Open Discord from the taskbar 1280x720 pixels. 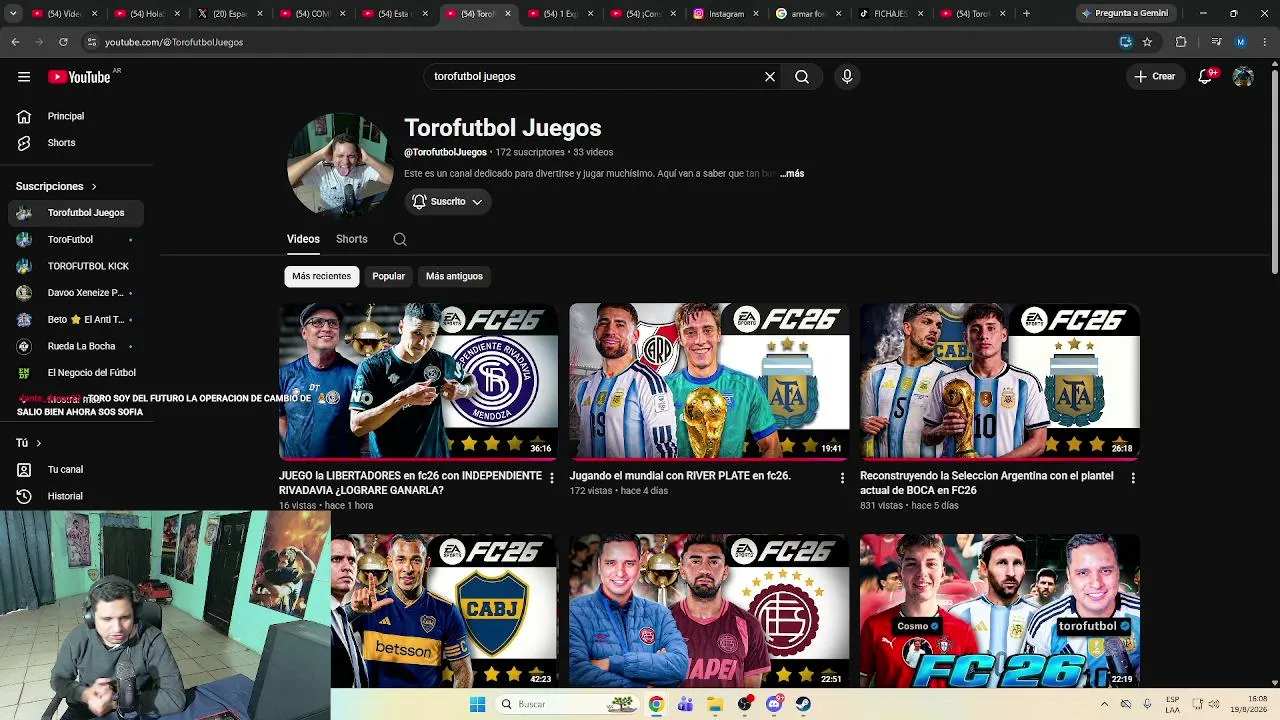pyautogui.click(x=774, y=704)
